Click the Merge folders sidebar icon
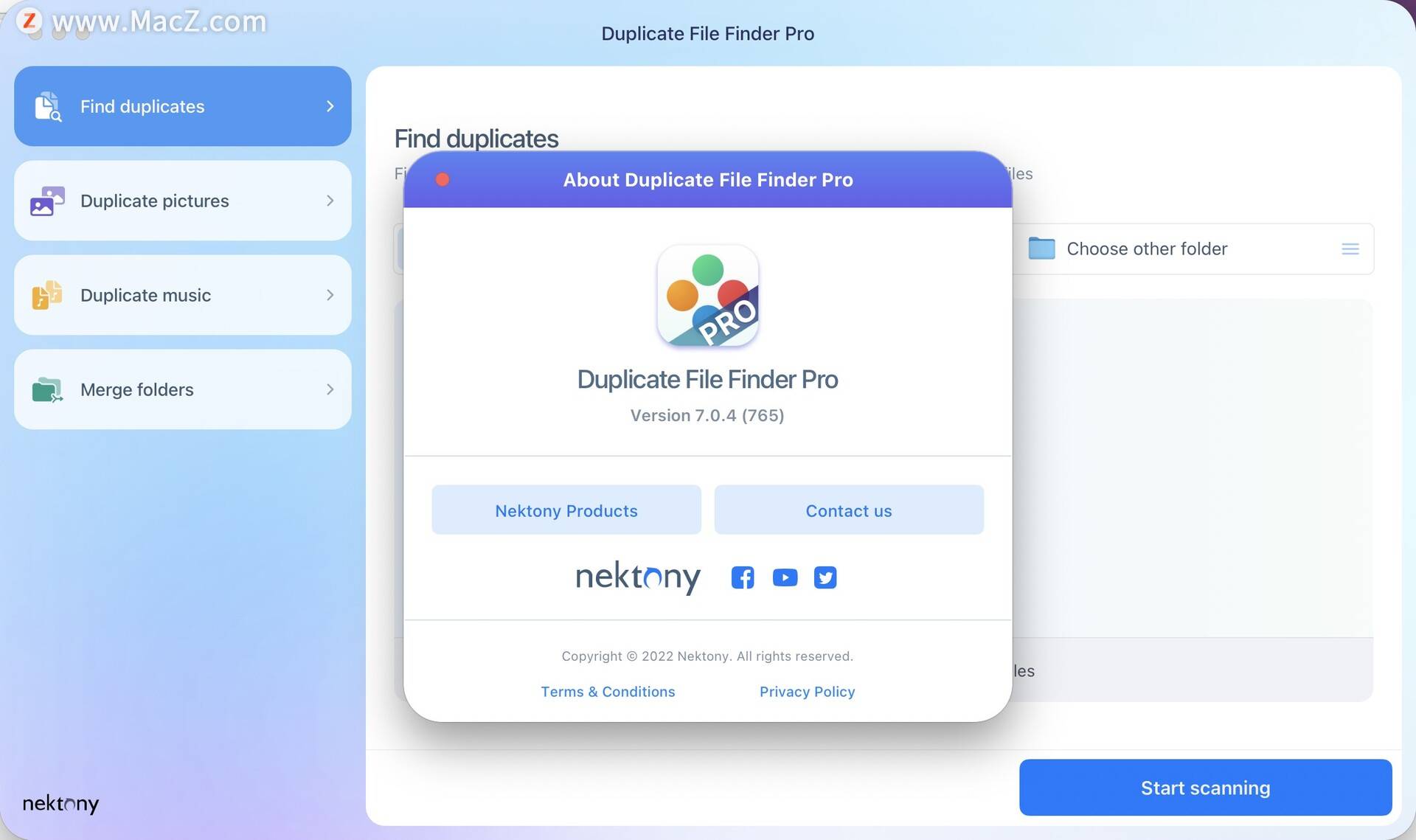 click(48, 389)
